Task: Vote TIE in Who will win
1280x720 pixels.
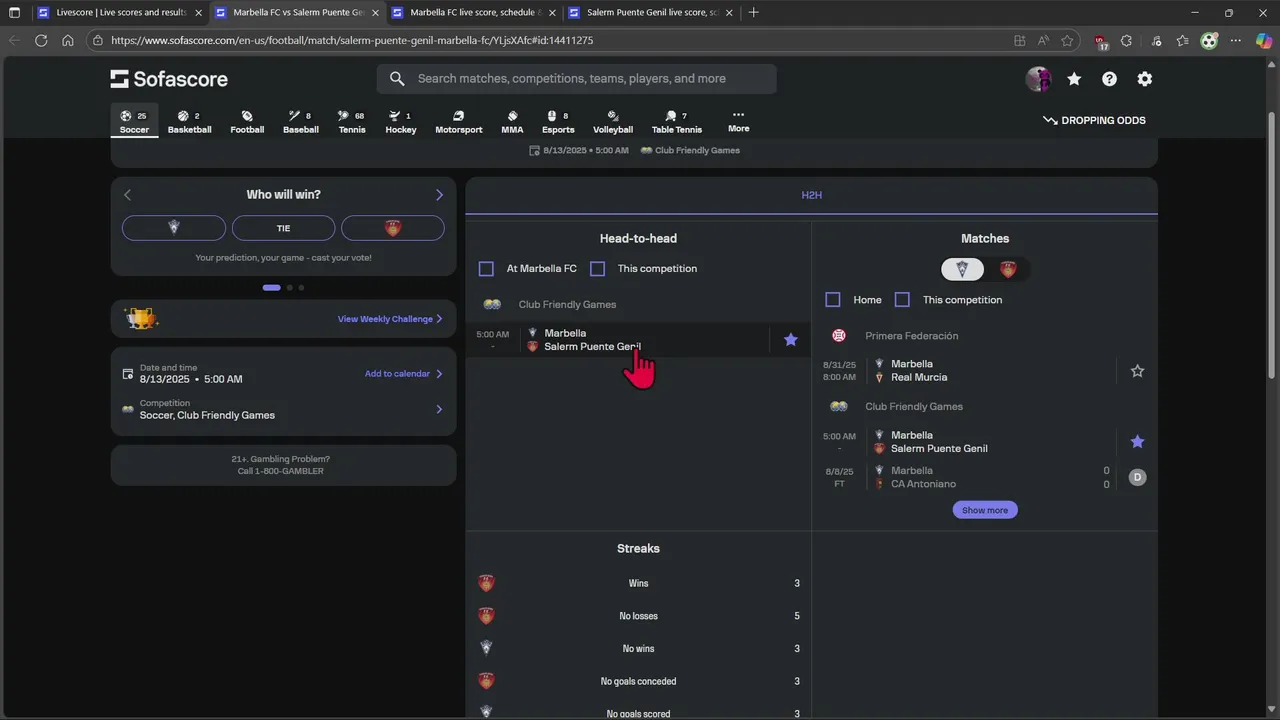Action: [x=283, y=228]
